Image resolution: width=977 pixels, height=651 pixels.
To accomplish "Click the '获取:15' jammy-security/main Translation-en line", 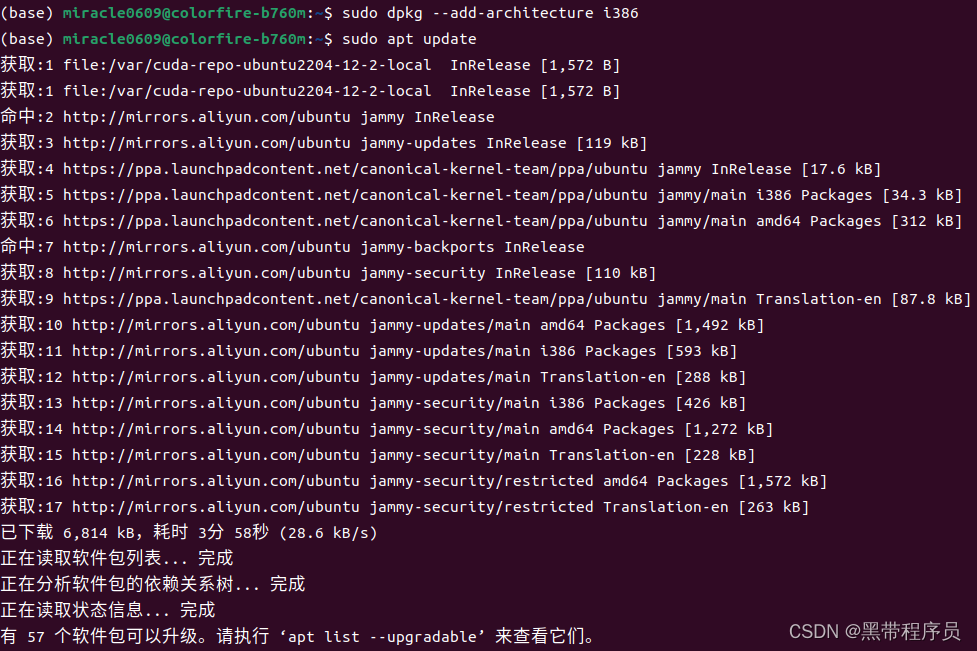I will click(x=378, y=455).
